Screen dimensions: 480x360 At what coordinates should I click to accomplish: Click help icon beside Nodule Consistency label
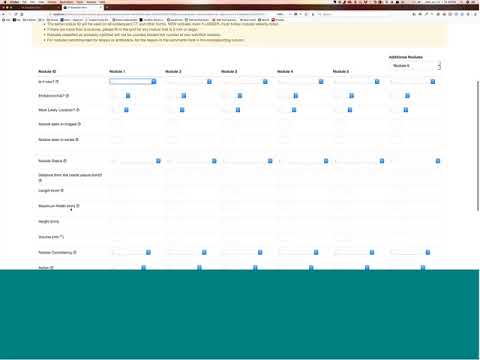click(x=75, y=252)
